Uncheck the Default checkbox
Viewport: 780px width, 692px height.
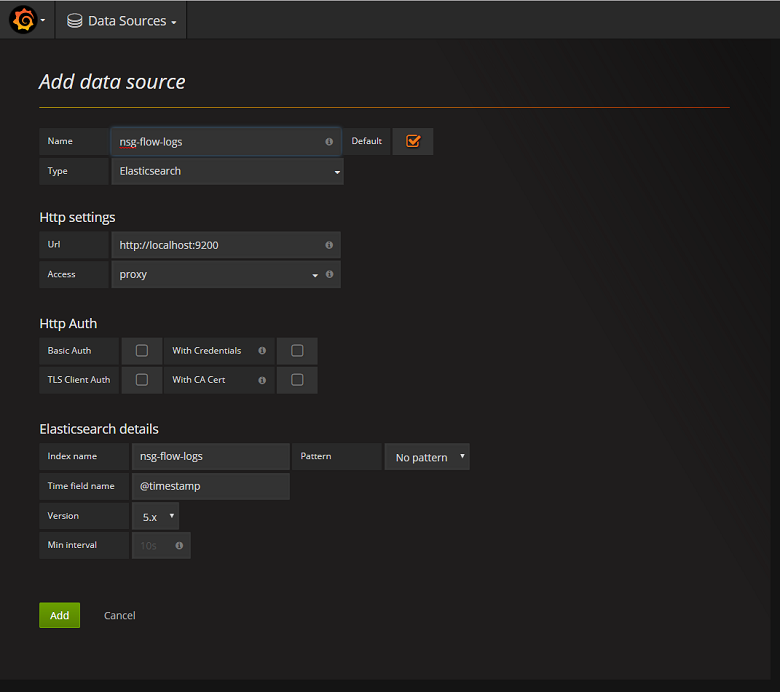[413, 141]
